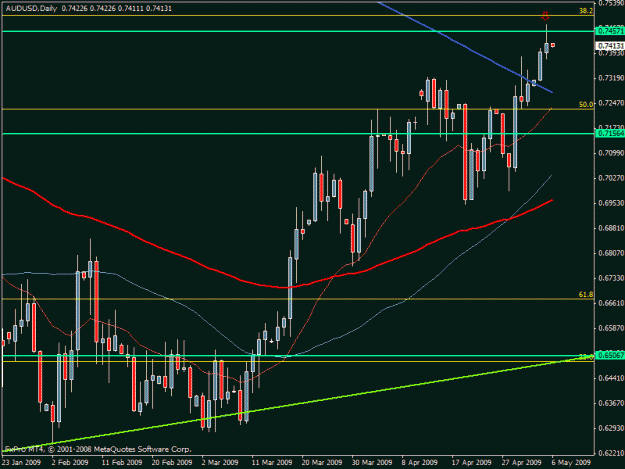The height and width of the screenshot is (469, 625).
Task: Click 0.67330 on the price axis
Action: click(611, 278)
